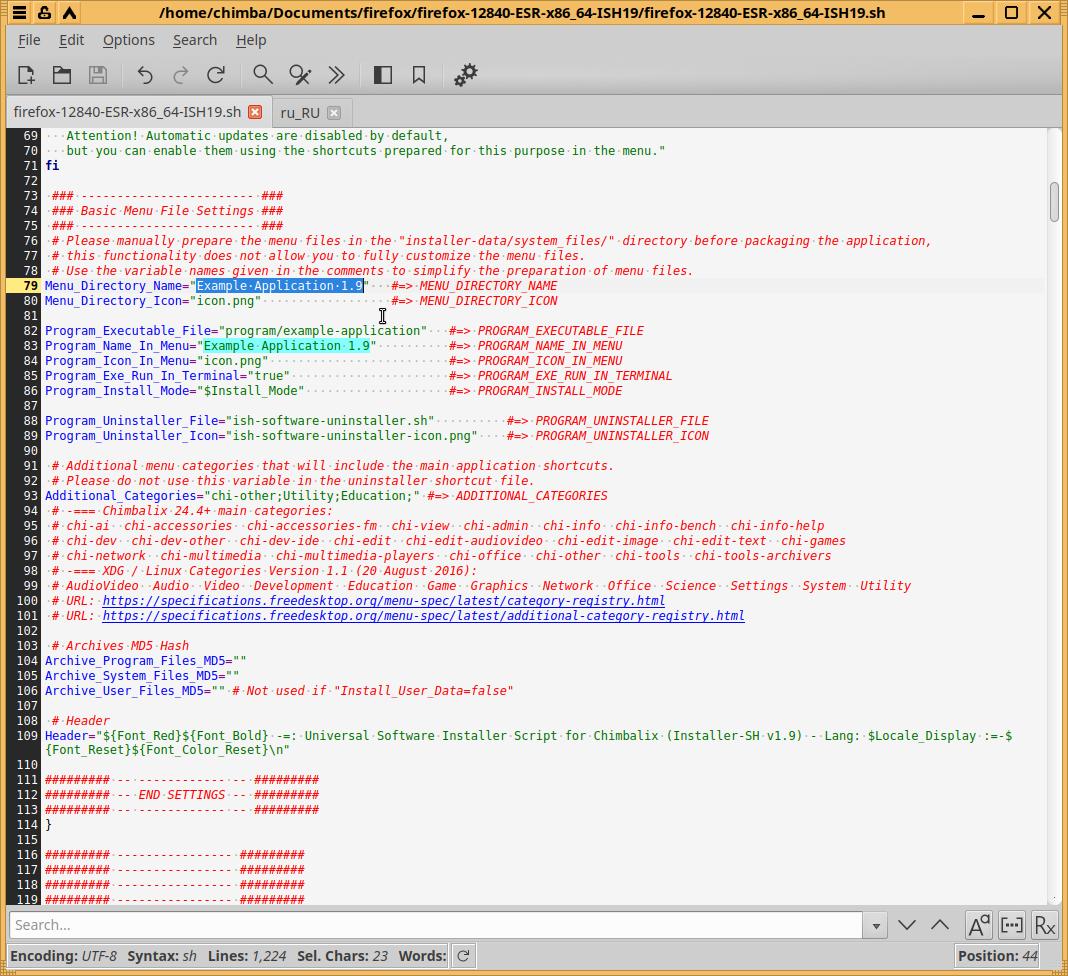
Task: Click the open file folder icon
Action: pos(62,75)
